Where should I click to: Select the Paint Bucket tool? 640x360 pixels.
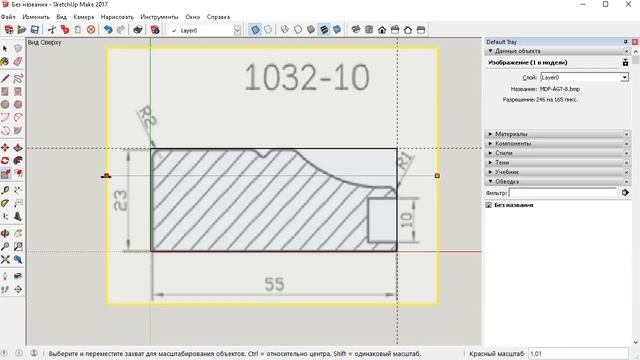tap(5, 62)
